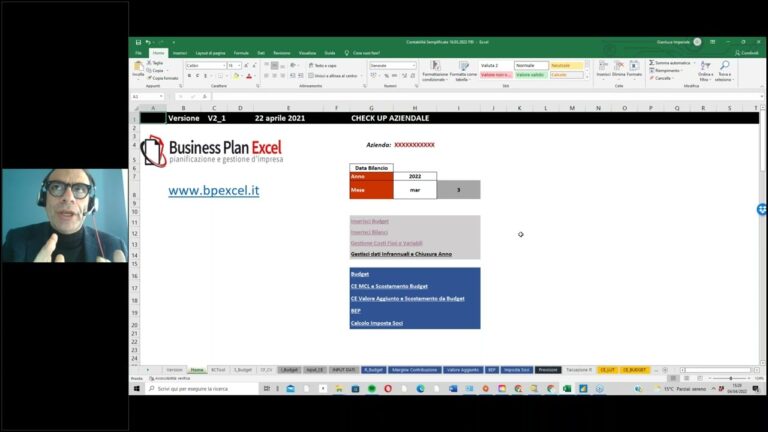Click the Name Box showing A1

tap(146, 96)
